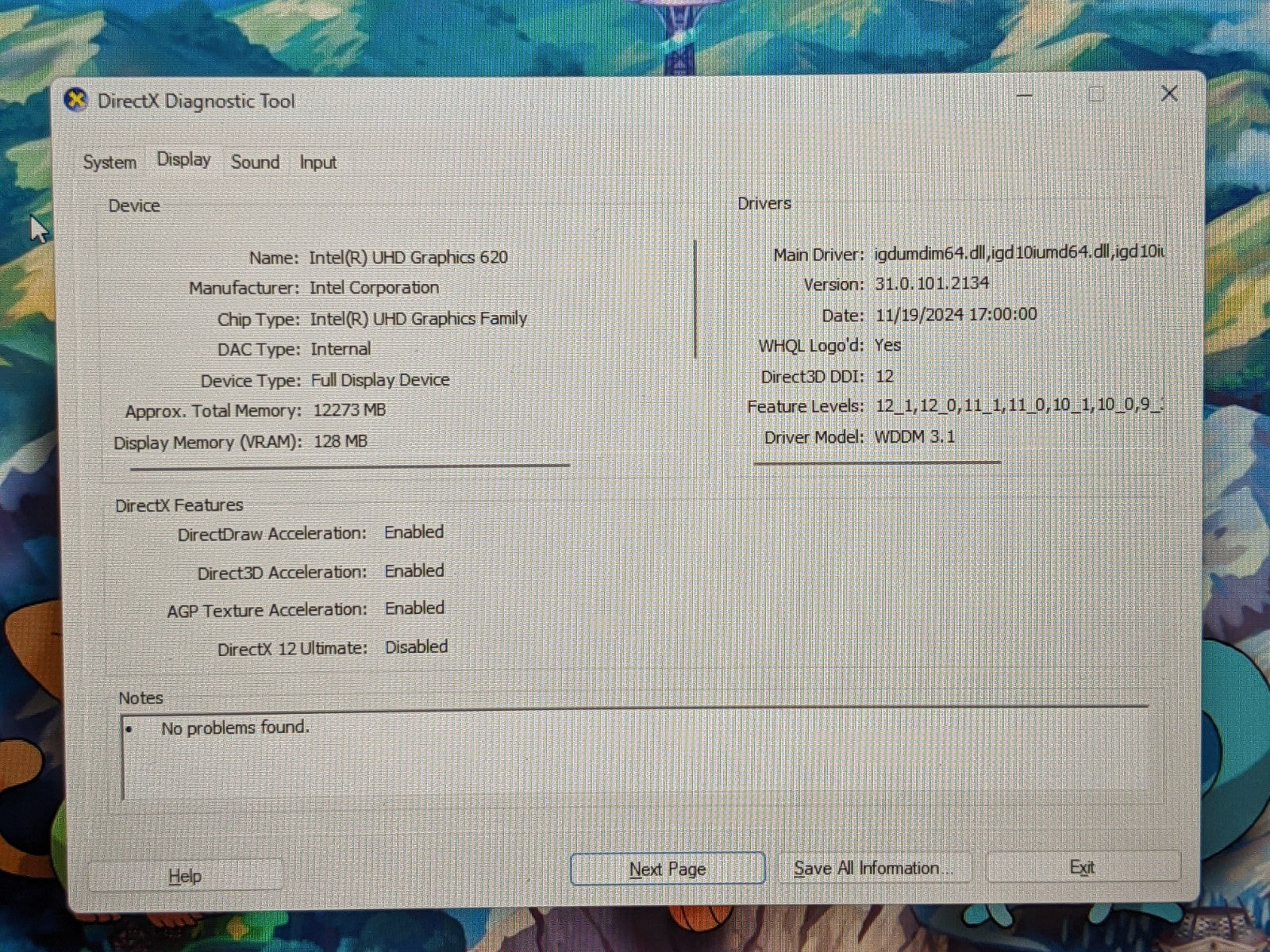Switch to the System tab
The image size is (1270, 952).
pyautogui.click(x=110, y=163)
